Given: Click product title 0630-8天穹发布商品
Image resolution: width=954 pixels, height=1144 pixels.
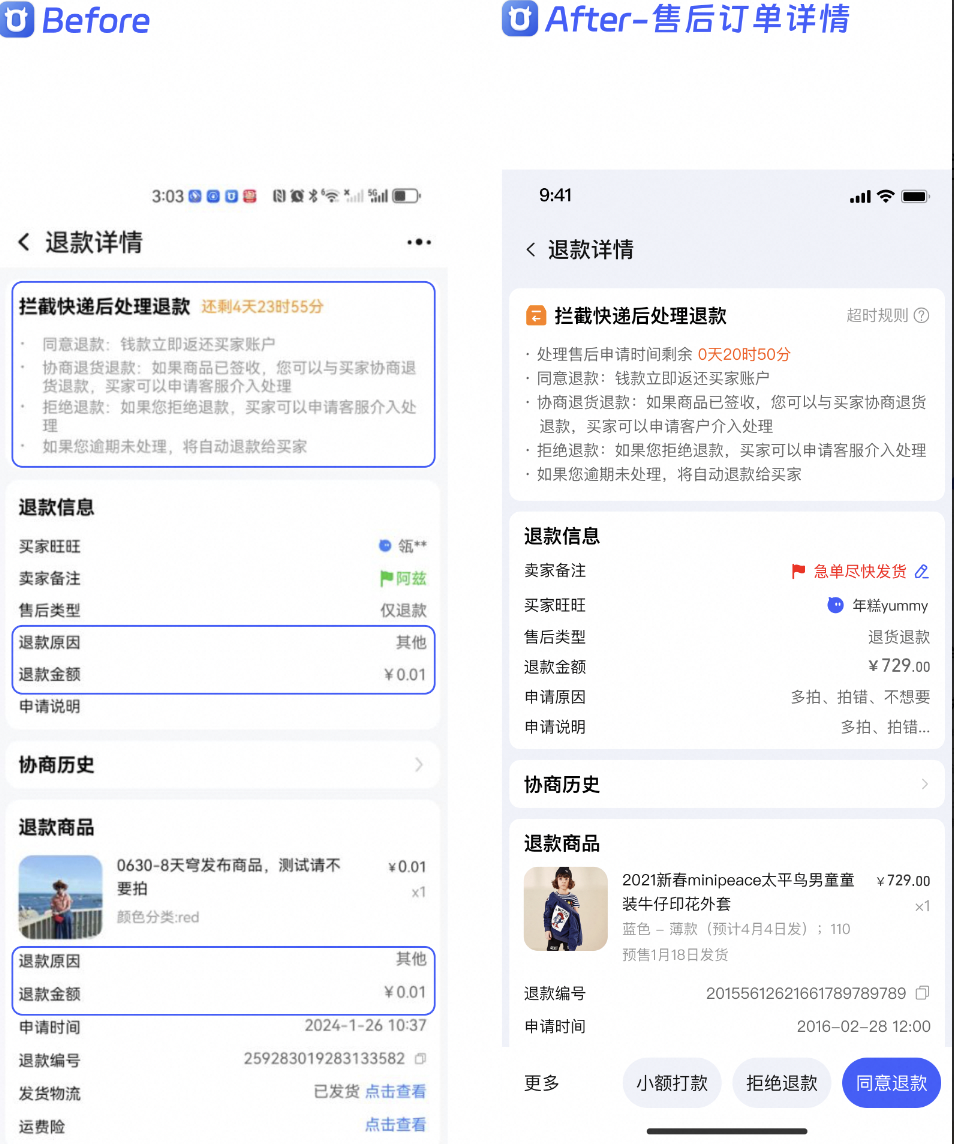Looking at the screenshot, I should click(x=229, y=876).
